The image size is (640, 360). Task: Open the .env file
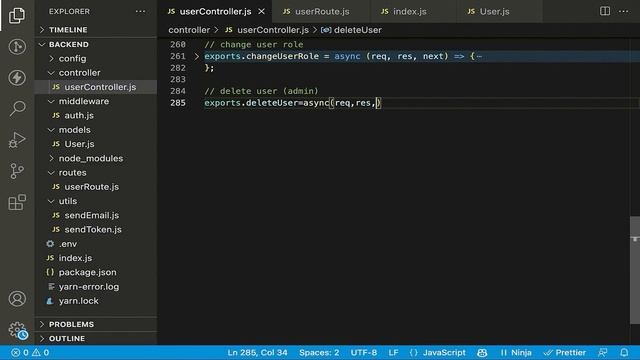click(96, 244)
